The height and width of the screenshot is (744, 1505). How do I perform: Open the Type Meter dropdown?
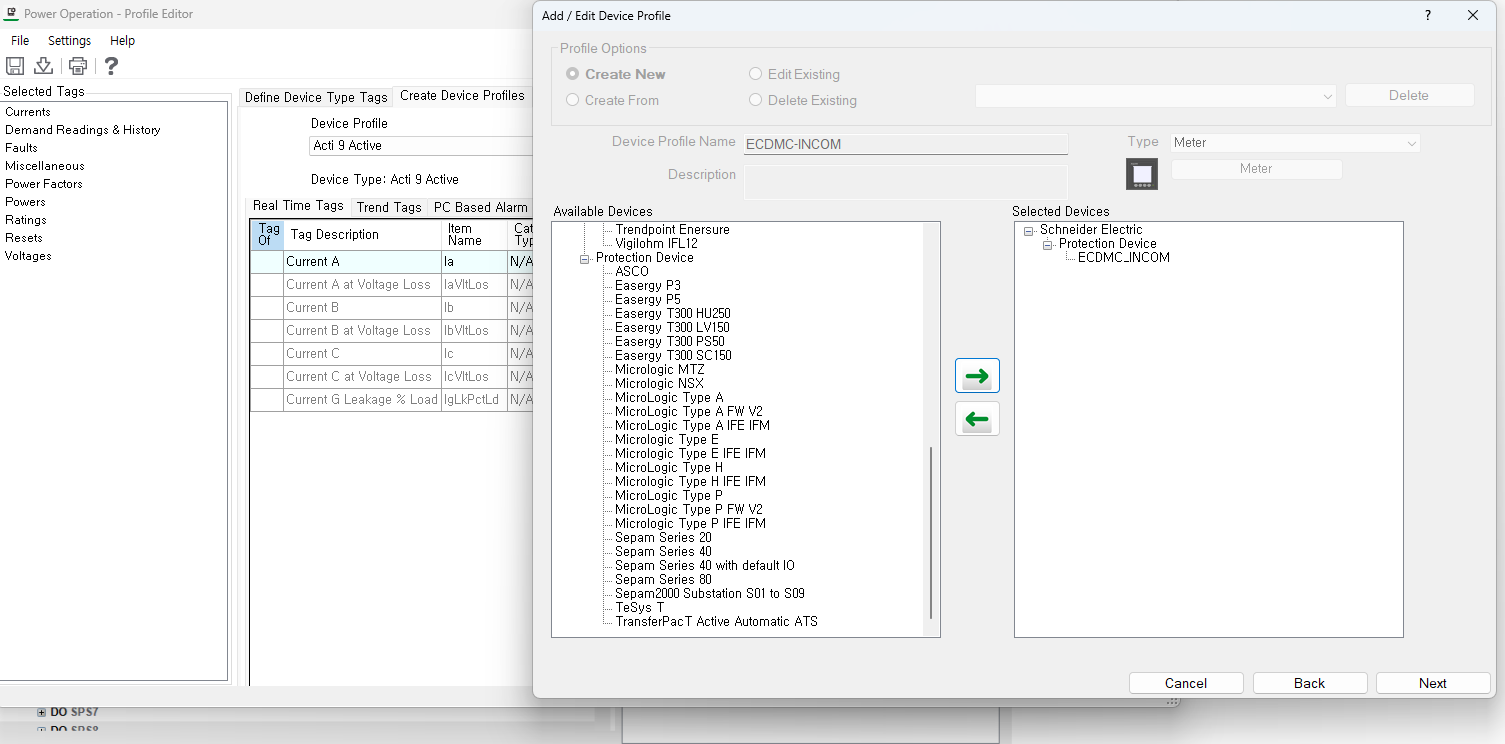point(1295,143)
